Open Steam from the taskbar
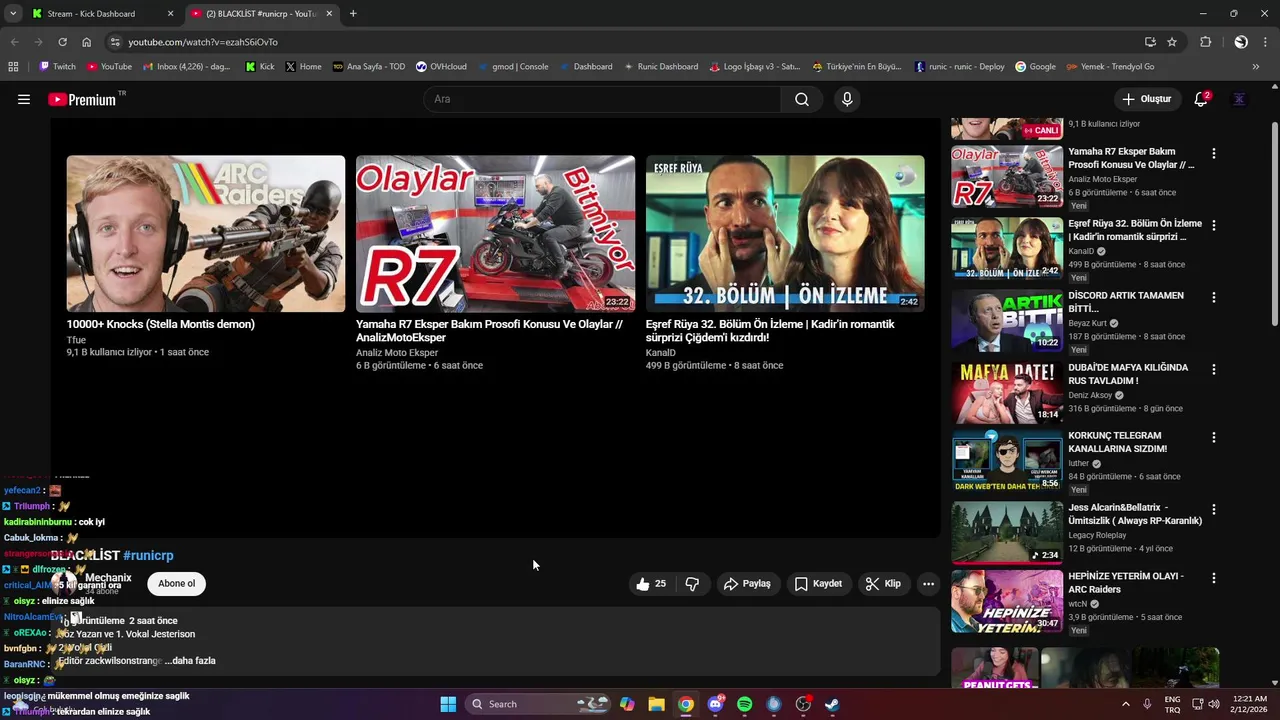This screenshot has height=720, width=1280. (832, 704)
